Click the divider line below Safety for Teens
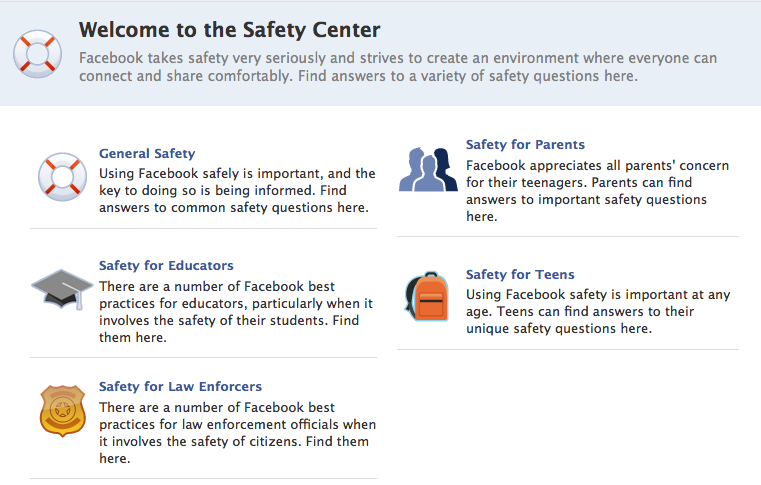The width and height of the screenshot is (761, 485). point(568,349)
